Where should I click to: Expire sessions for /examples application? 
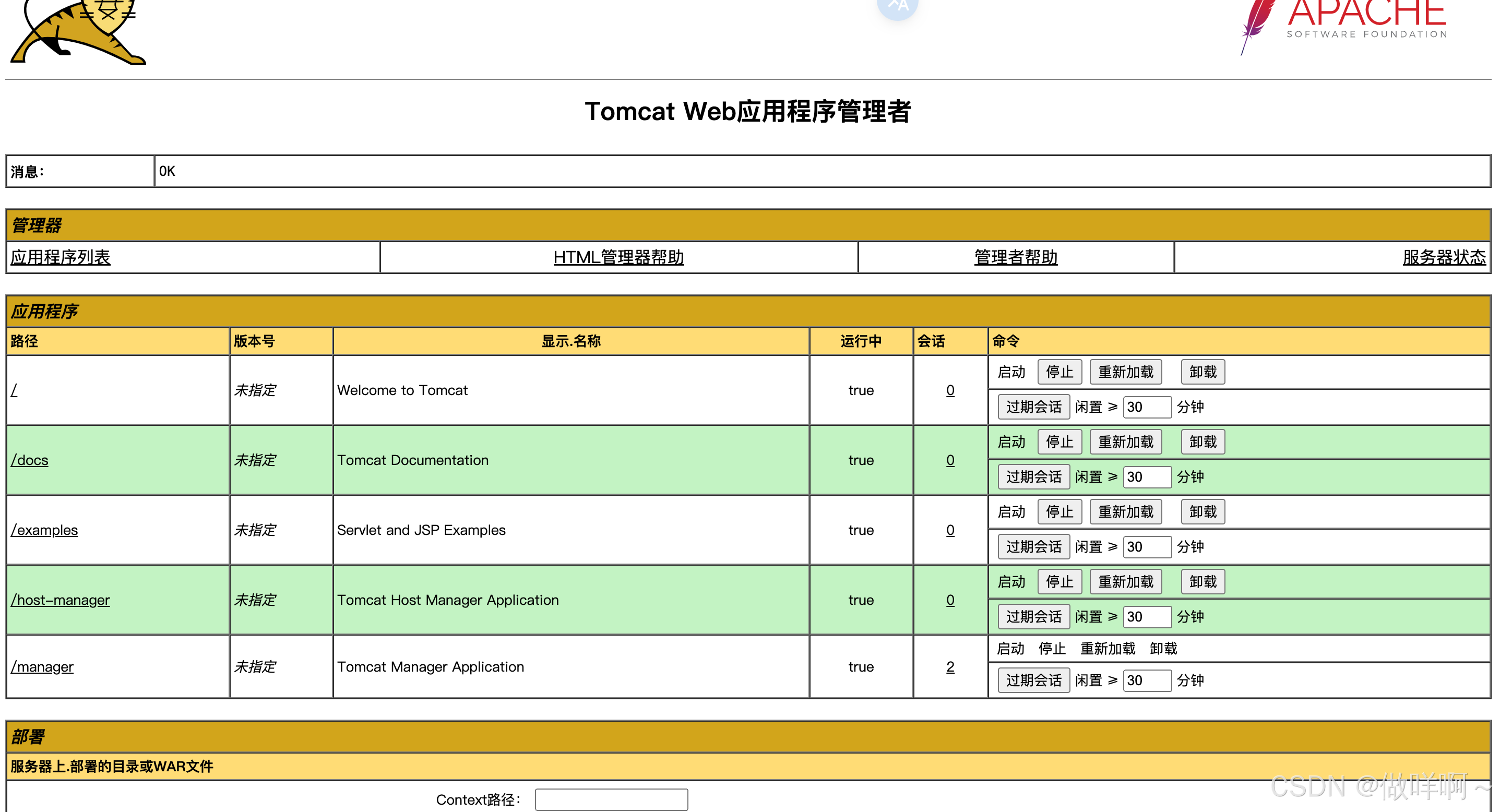[x=1033, y=546]
